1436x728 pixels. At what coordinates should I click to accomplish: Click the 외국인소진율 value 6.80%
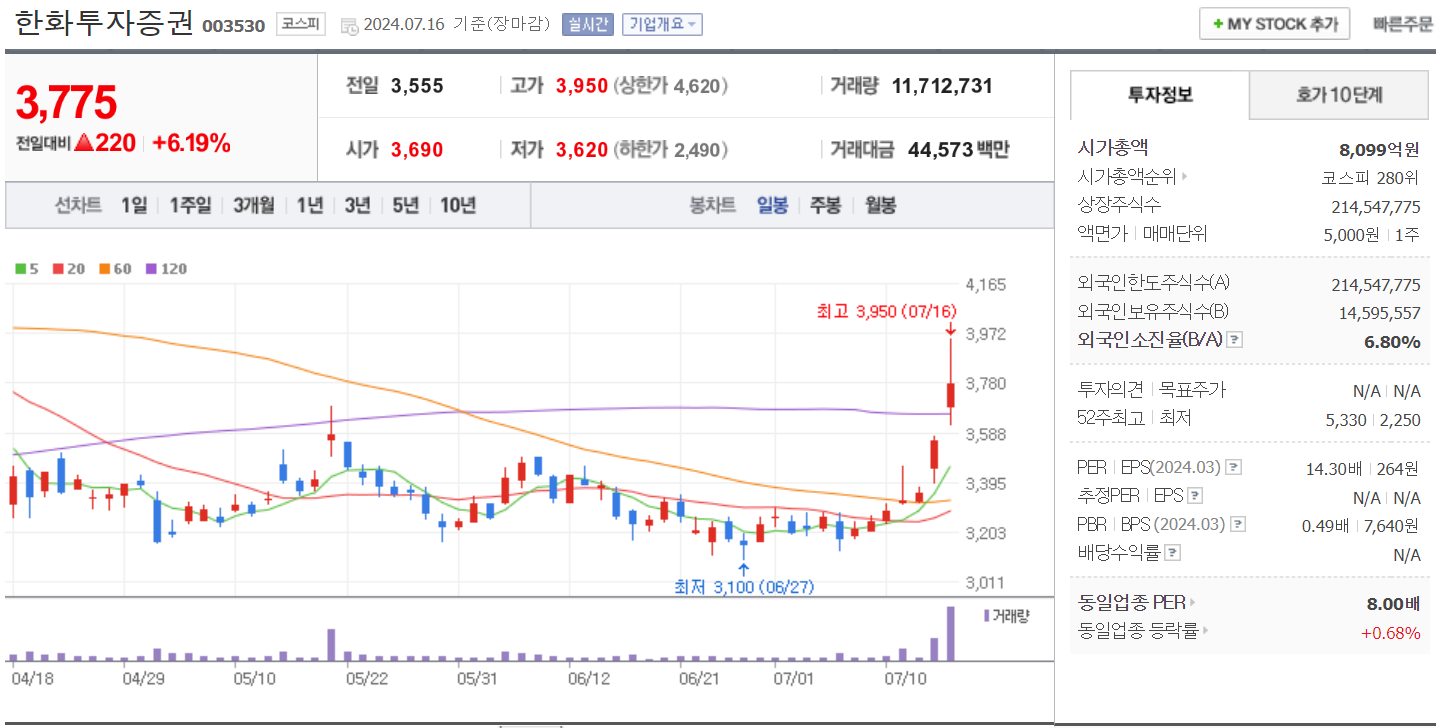tap(1392, 341)
